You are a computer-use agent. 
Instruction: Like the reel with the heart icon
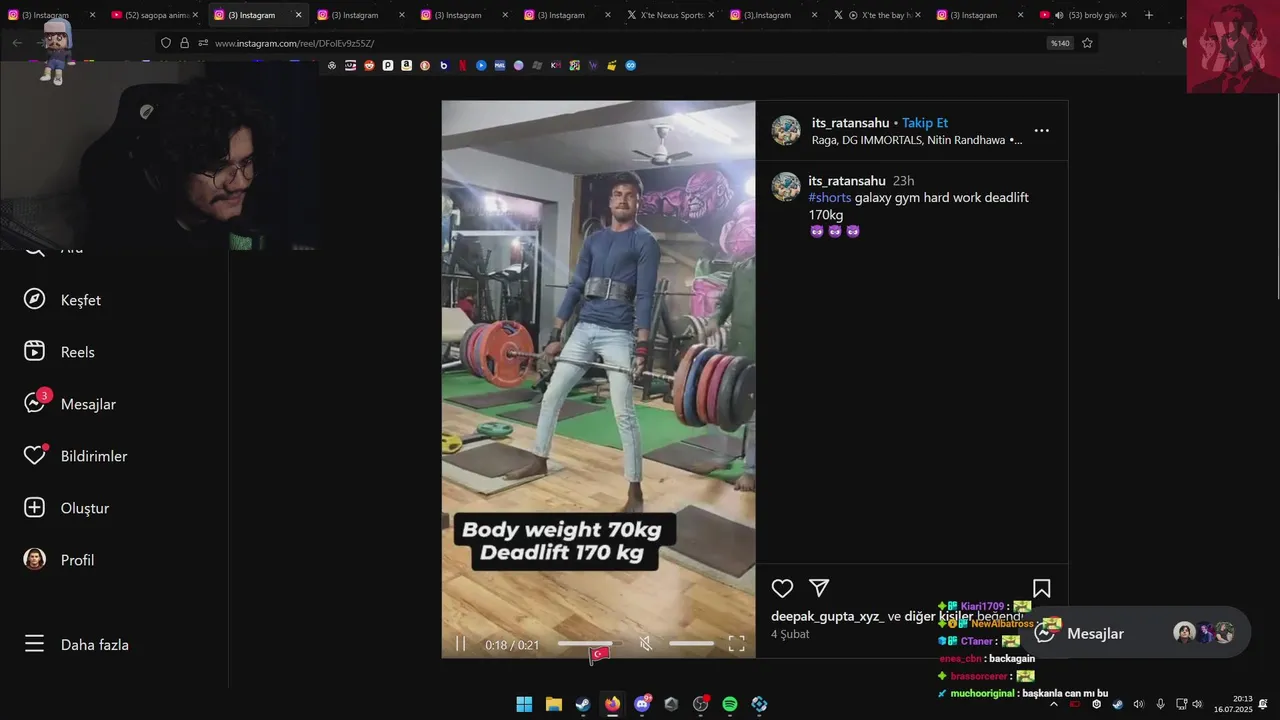point(782,588)
